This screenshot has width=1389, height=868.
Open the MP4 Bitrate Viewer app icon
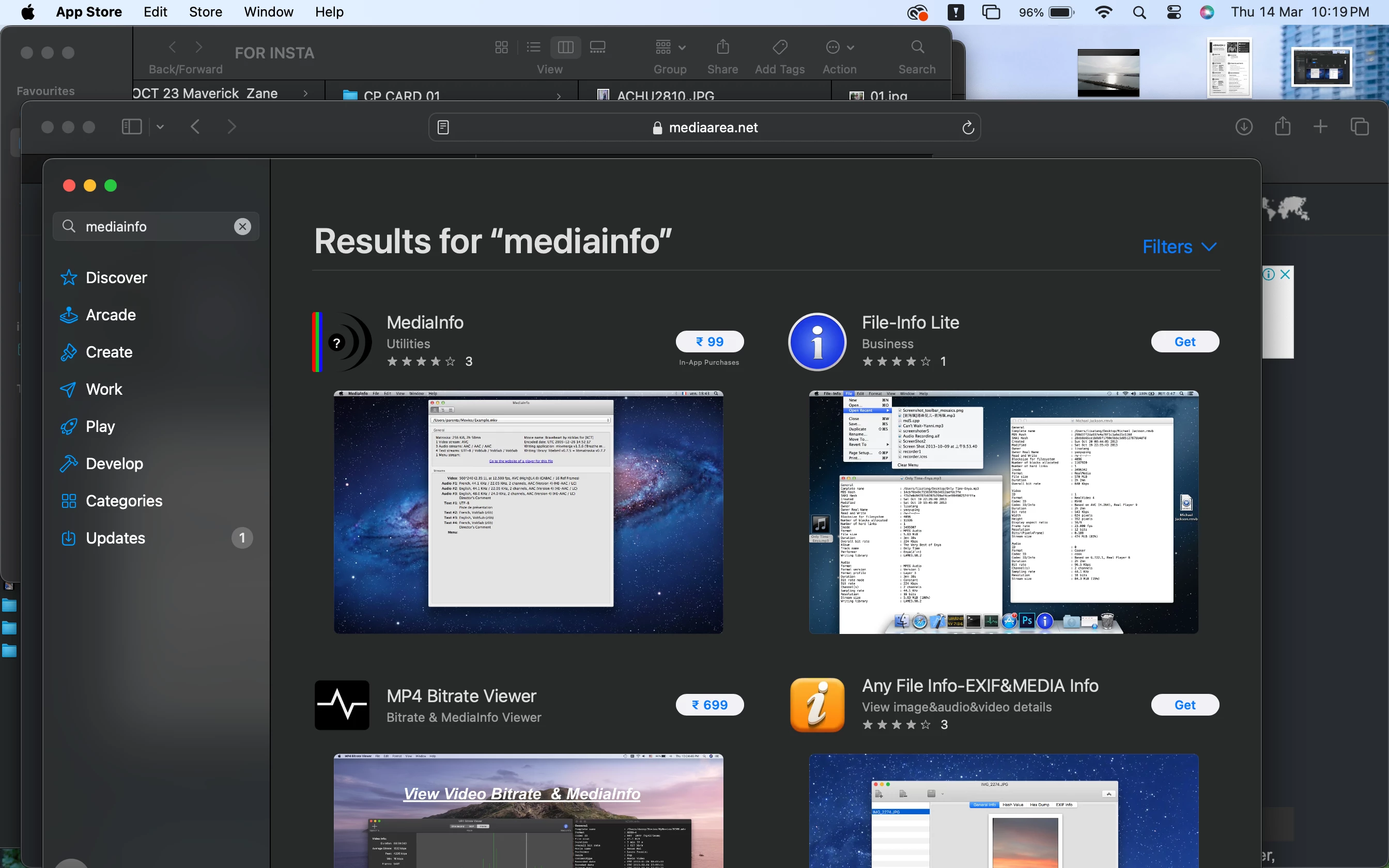(x=342, y=705)
